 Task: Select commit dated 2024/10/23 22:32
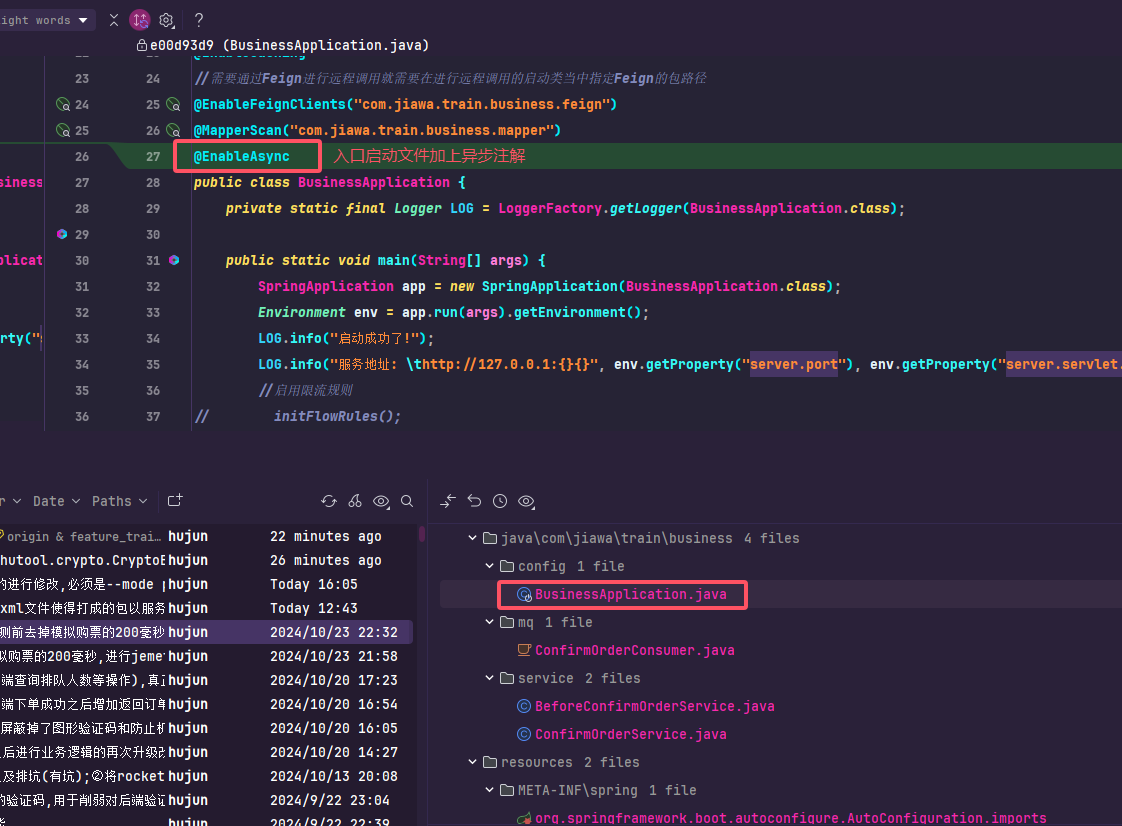(x=206, y=632)
